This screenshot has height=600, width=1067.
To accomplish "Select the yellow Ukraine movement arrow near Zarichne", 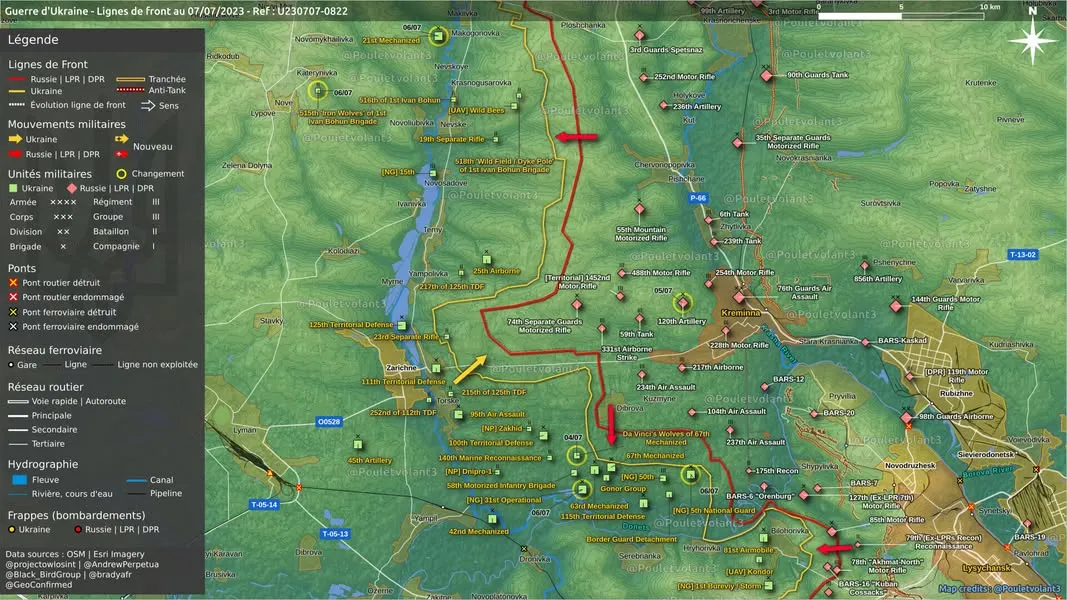I will tap(470, 369).
